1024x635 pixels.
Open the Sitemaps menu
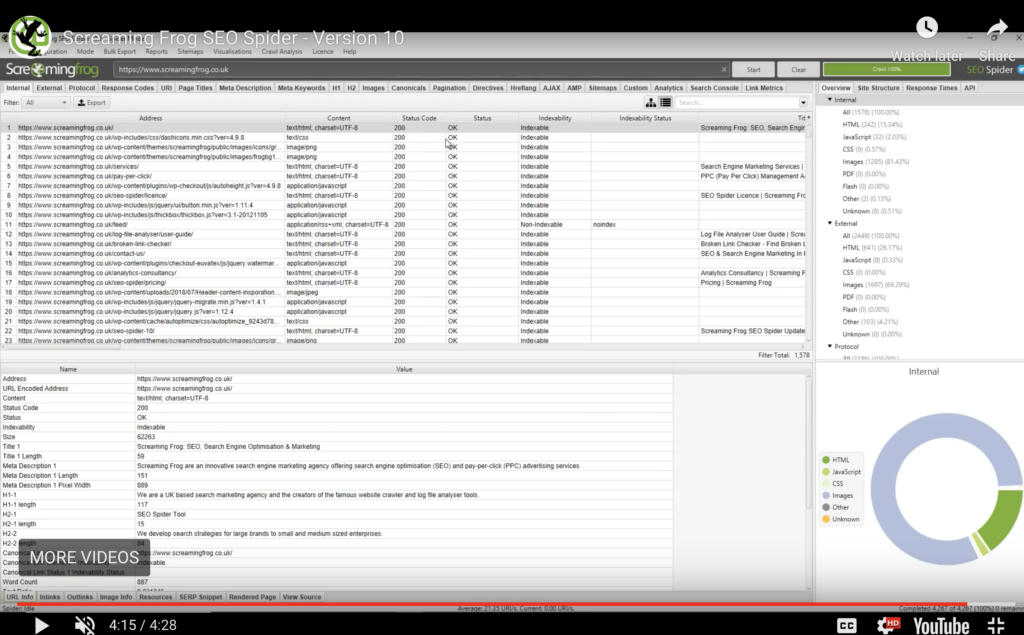click(190, 52)
